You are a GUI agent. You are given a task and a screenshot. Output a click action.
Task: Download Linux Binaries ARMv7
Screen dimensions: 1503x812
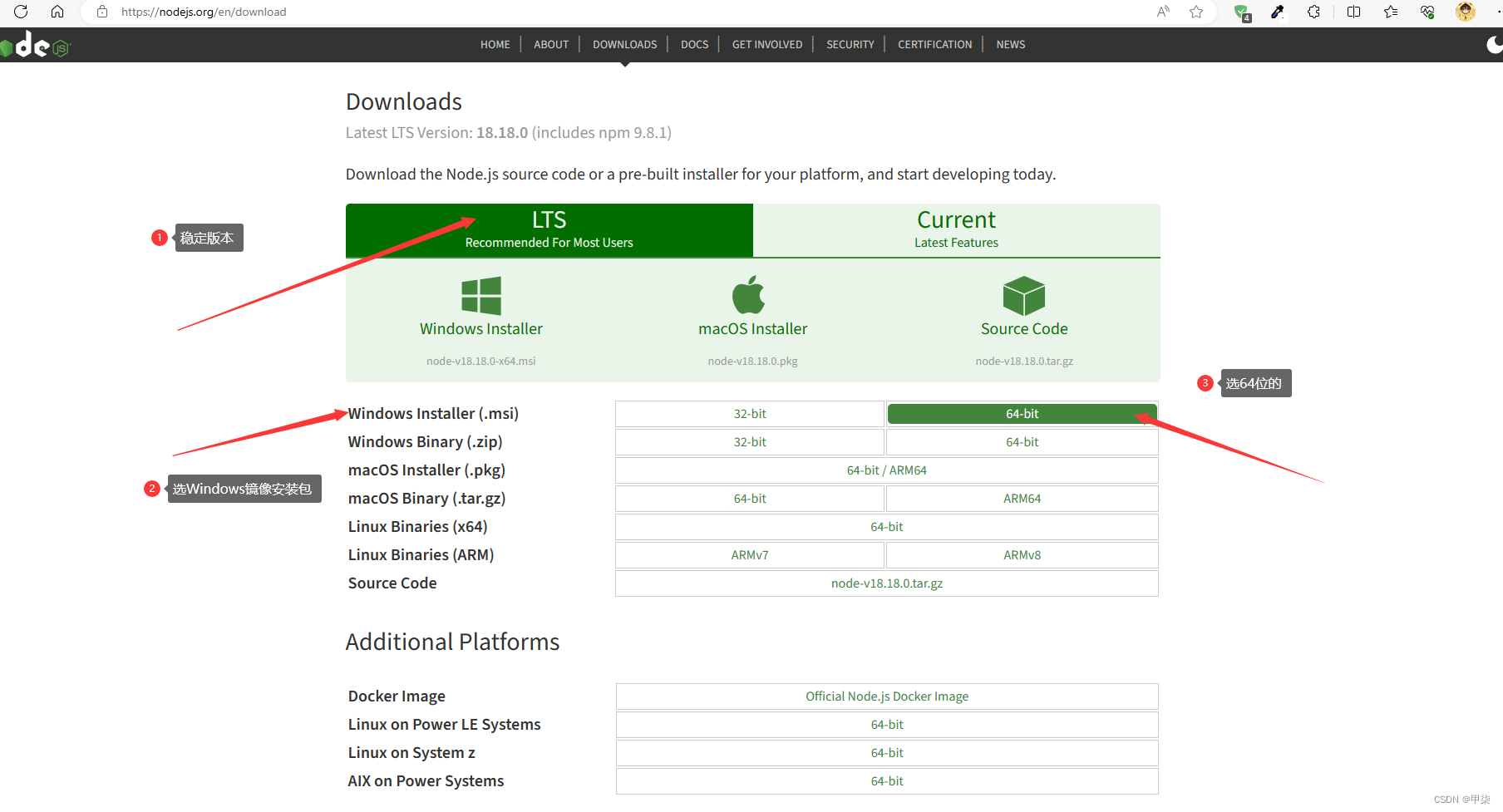click(x=750, y=555)
